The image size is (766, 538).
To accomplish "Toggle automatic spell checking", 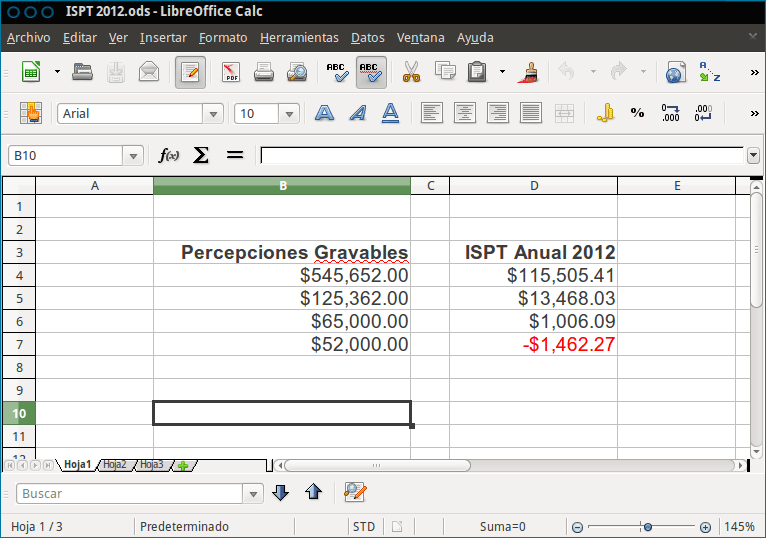I will point(371,72).
